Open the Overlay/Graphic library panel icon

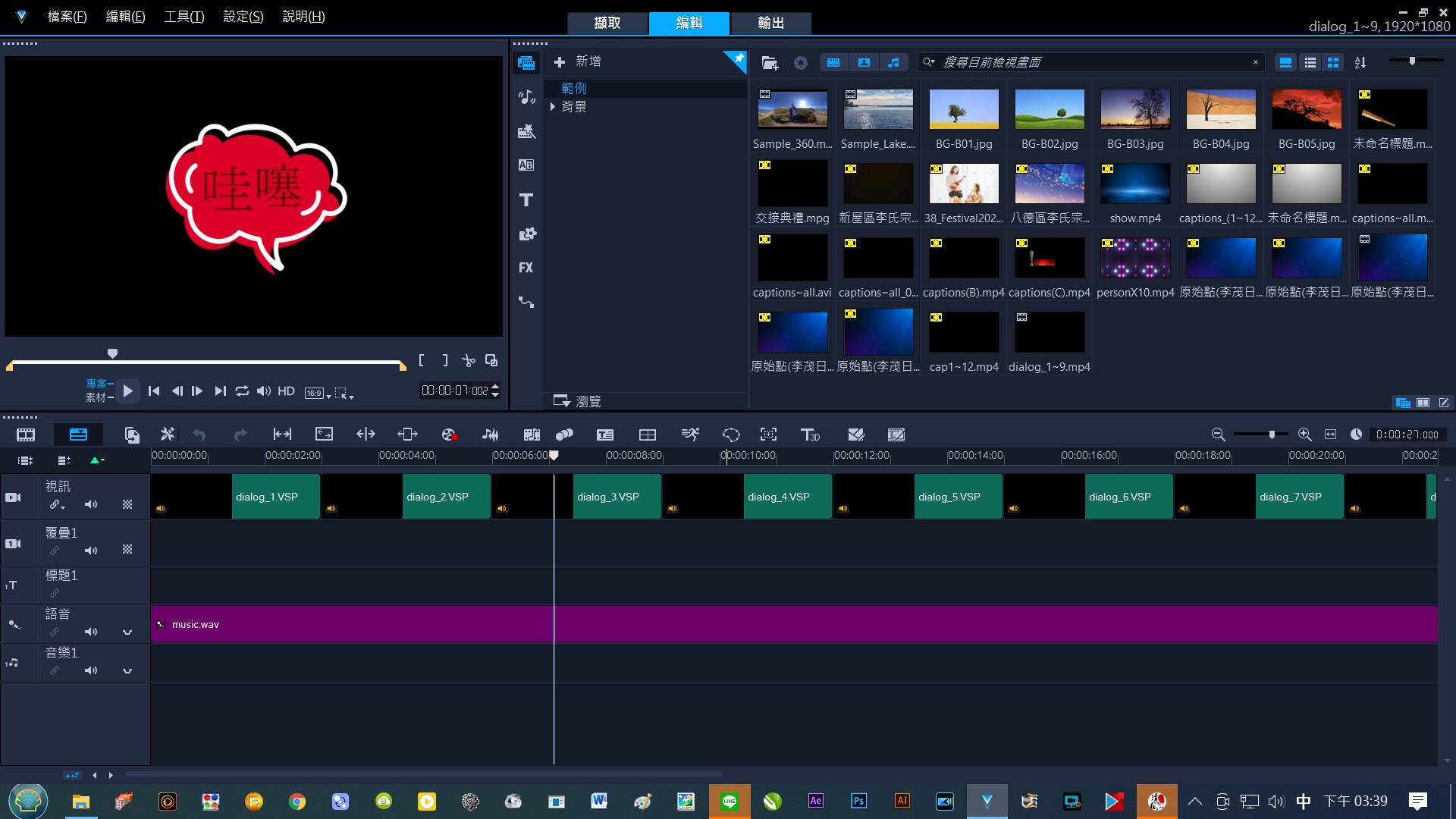pyautogui.click(x=526, y=234)
